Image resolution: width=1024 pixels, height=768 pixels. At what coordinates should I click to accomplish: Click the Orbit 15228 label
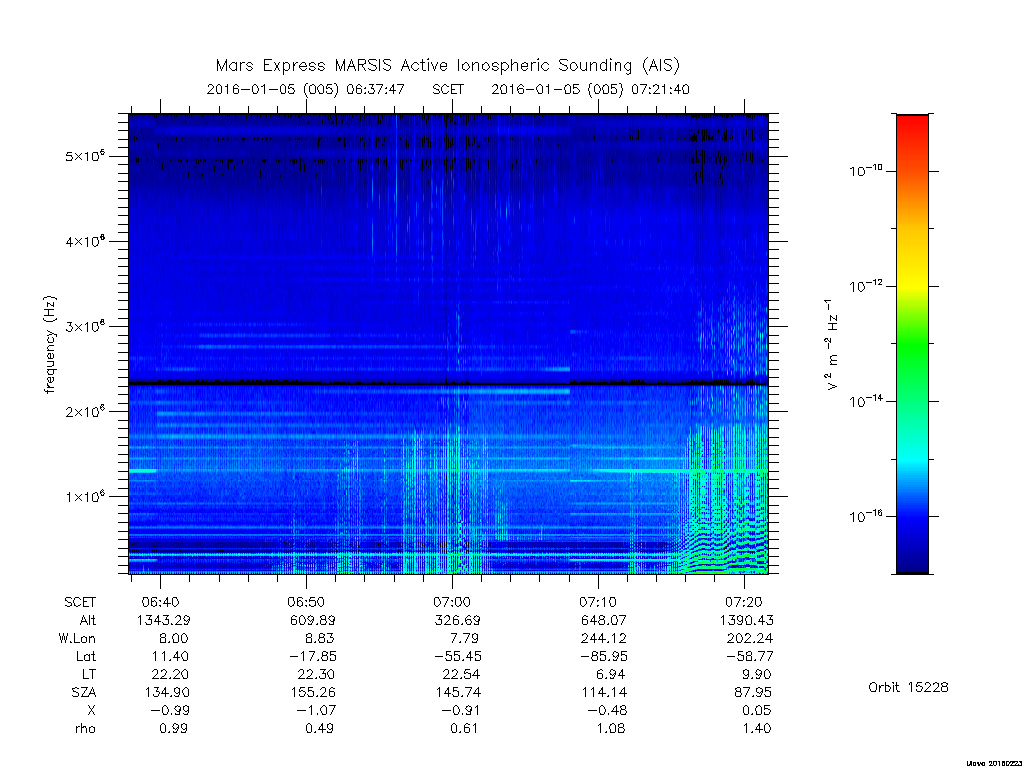(x=908, y=687)
